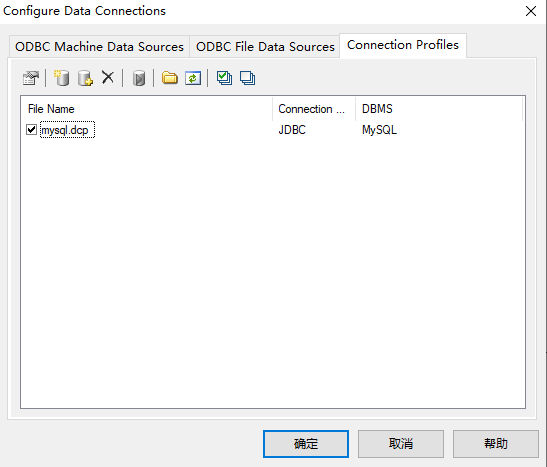The image size is (547, 467).
Task: Browse for folder using yellow folder icon
Action: [170, 78]
